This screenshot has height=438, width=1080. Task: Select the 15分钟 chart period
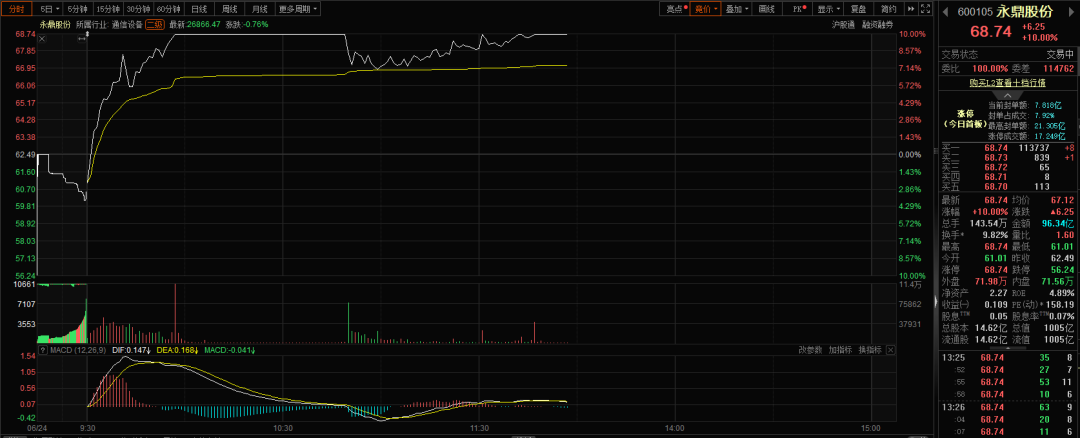click(x=108, y=9)
